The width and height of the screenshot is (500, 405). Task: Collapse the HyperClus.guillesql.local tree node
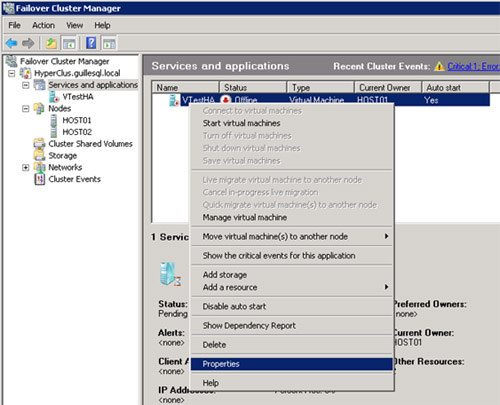(x=12, y=73)
